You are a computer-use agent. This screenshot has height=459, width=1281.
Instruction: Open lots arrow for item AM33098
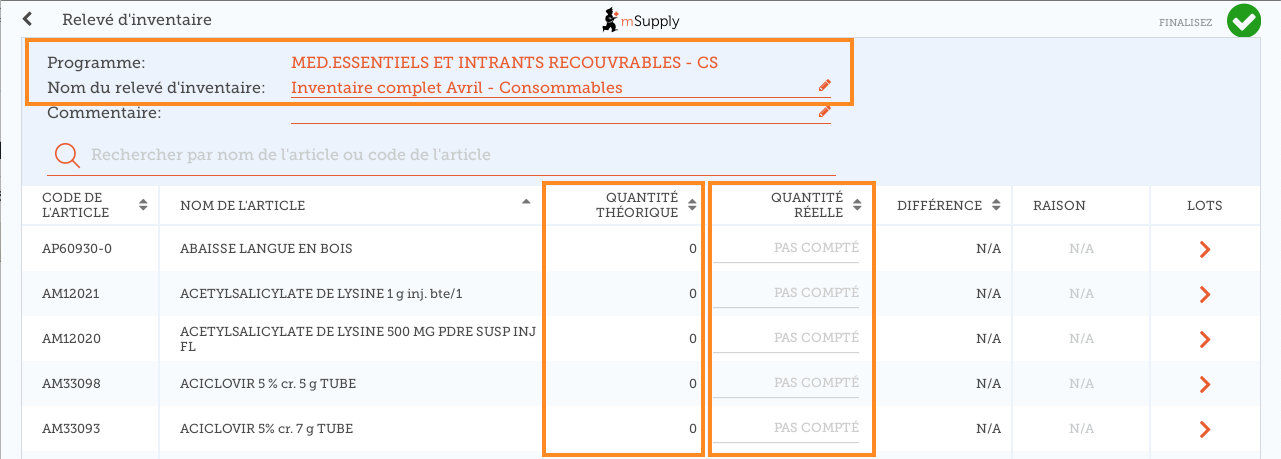(x=1204, y=384)
